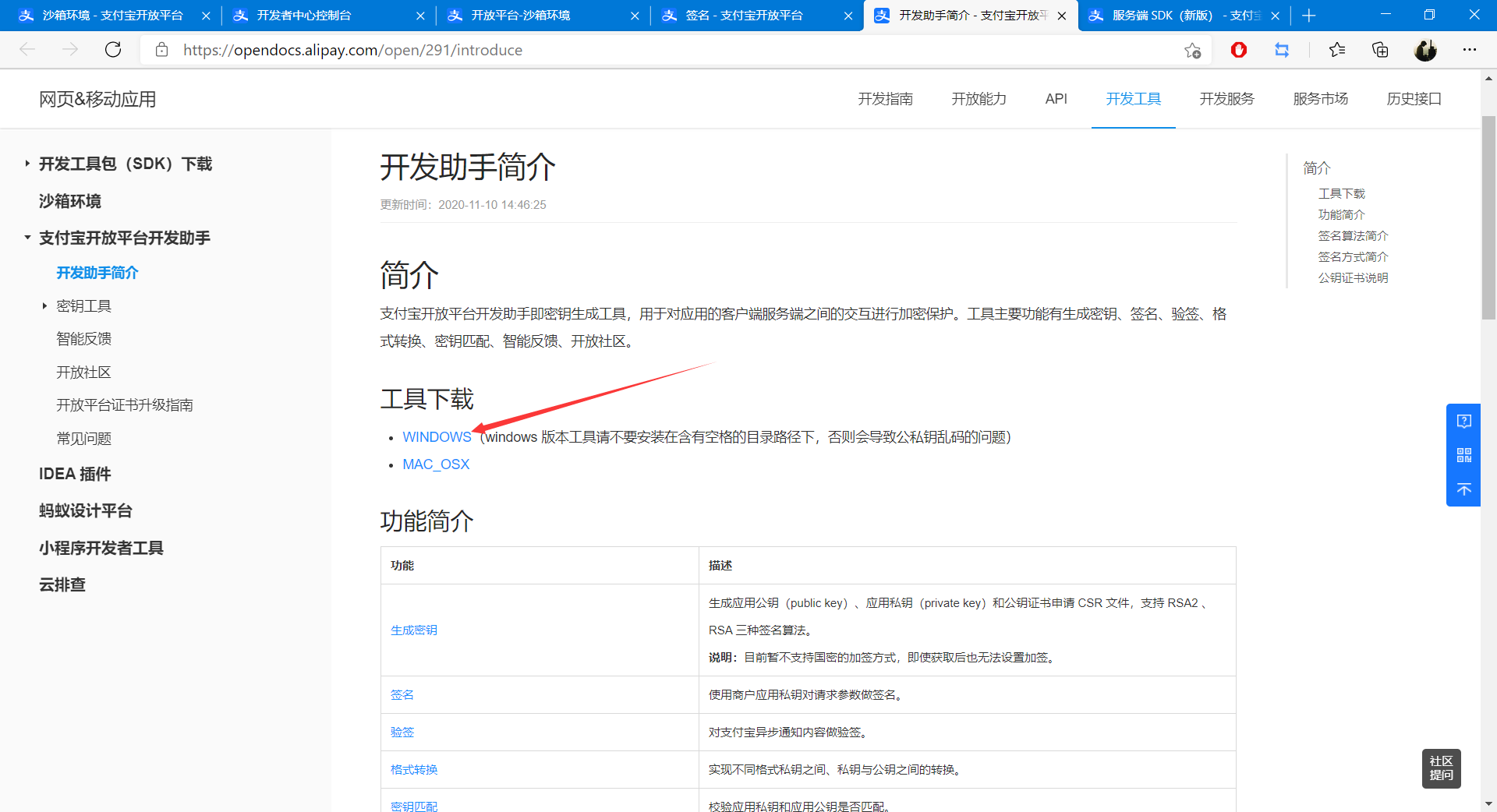Screen dimensions: 1497x812
Task: Reload the current page
Action: 113,50
